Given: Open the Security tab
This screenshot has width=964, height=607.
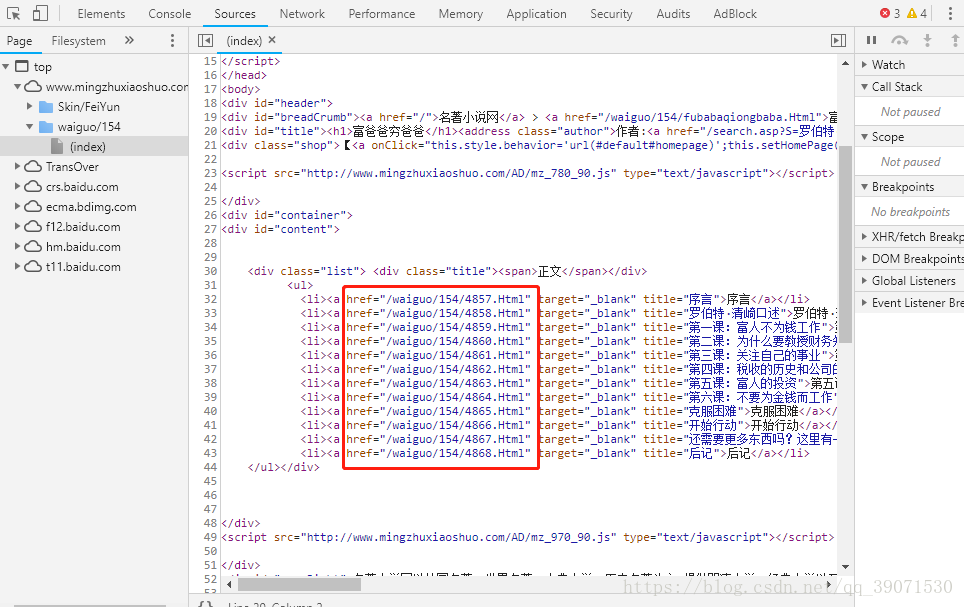Looking at the screenshot, I should pos(611,14).
